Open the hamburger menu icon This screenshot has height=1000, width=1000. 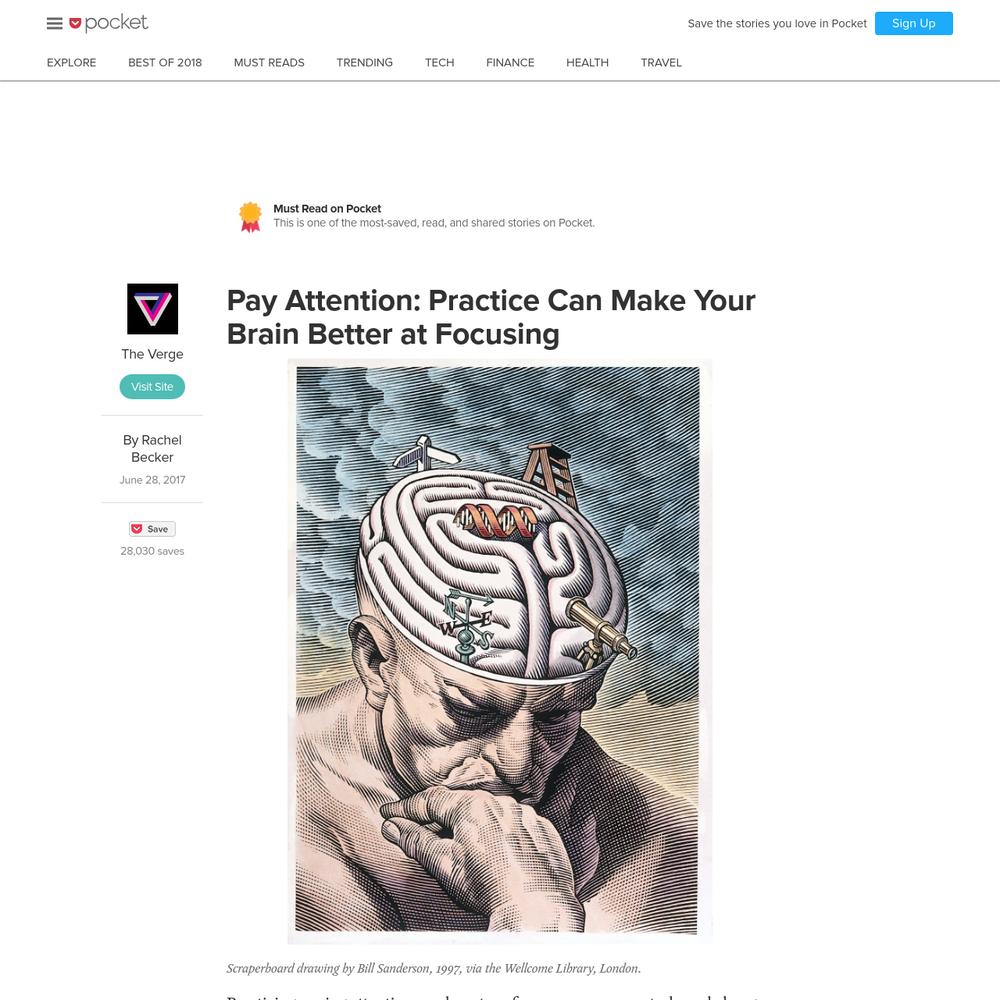pos(55,24)
